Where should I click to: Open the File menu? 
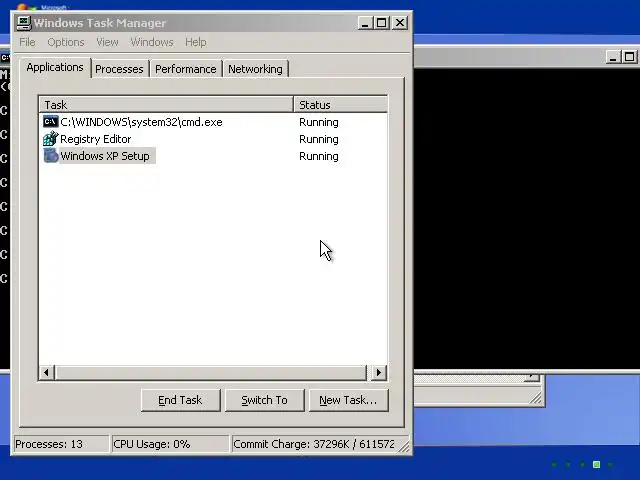(x=27, y=42)
